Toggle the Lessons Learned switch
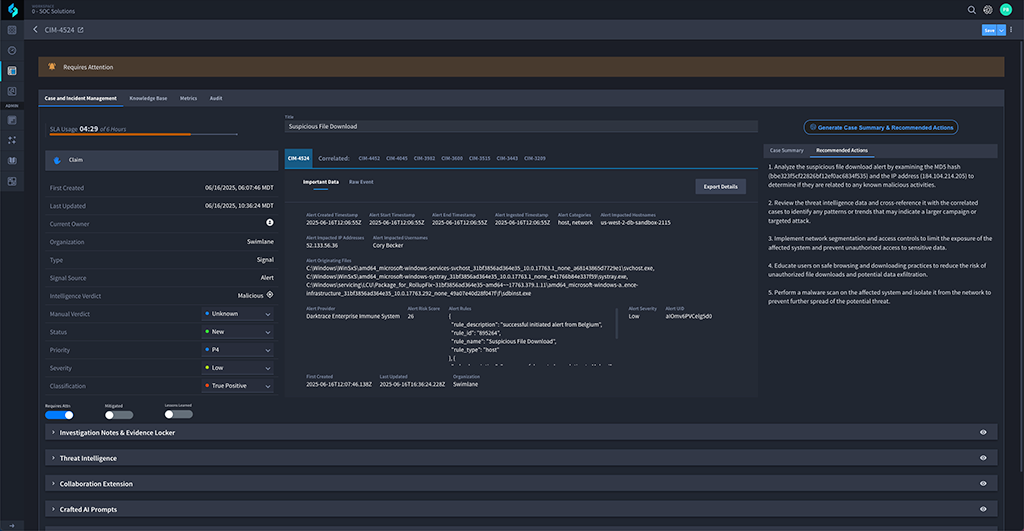Image resolution: width=1024 pixels, height=531 pixels. click(x=178, y=414)
